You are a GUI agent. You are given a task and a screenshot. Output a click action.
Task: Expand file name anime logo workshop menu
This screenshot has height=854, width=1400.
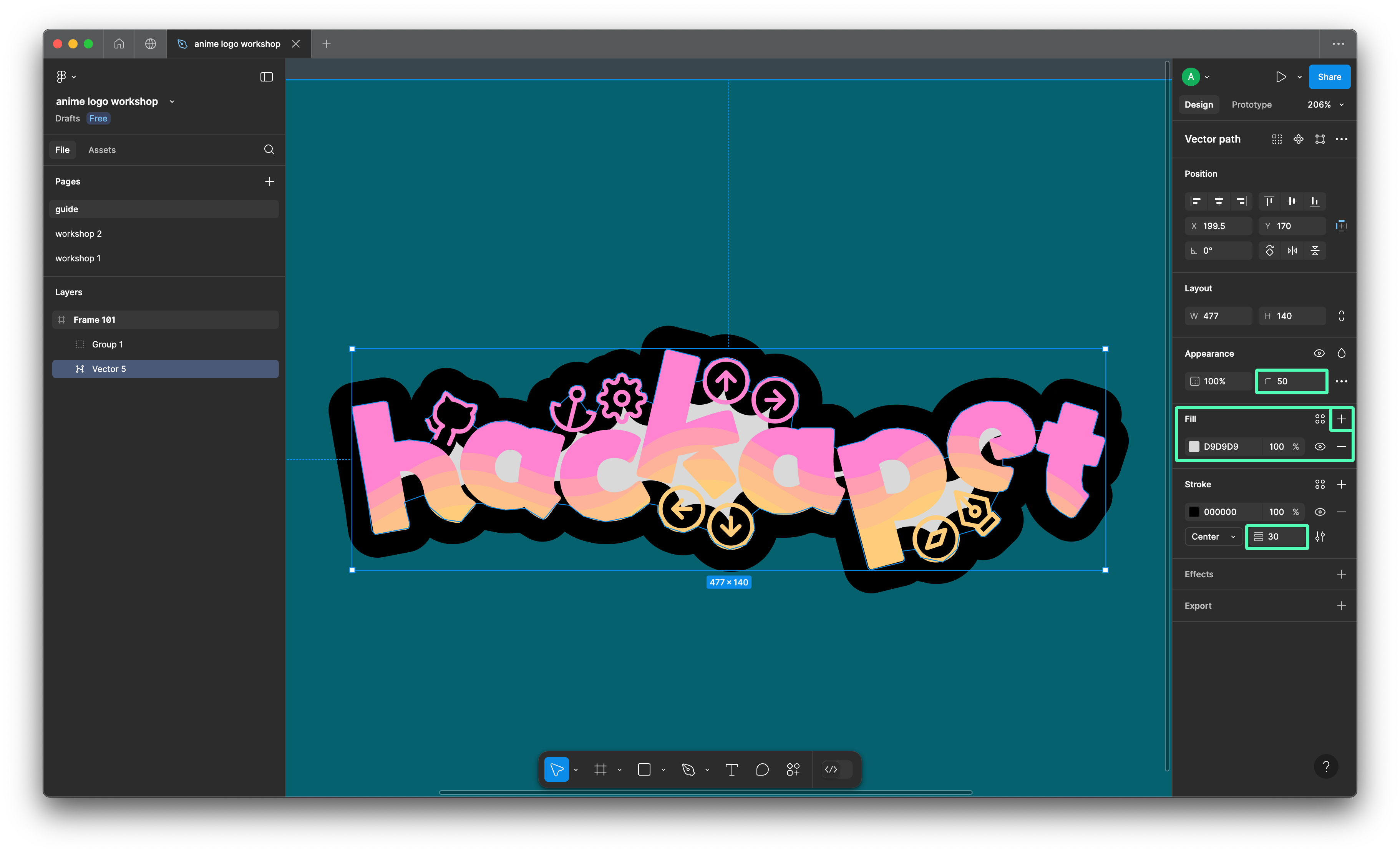pyautogui.click(x=172, y=102)
